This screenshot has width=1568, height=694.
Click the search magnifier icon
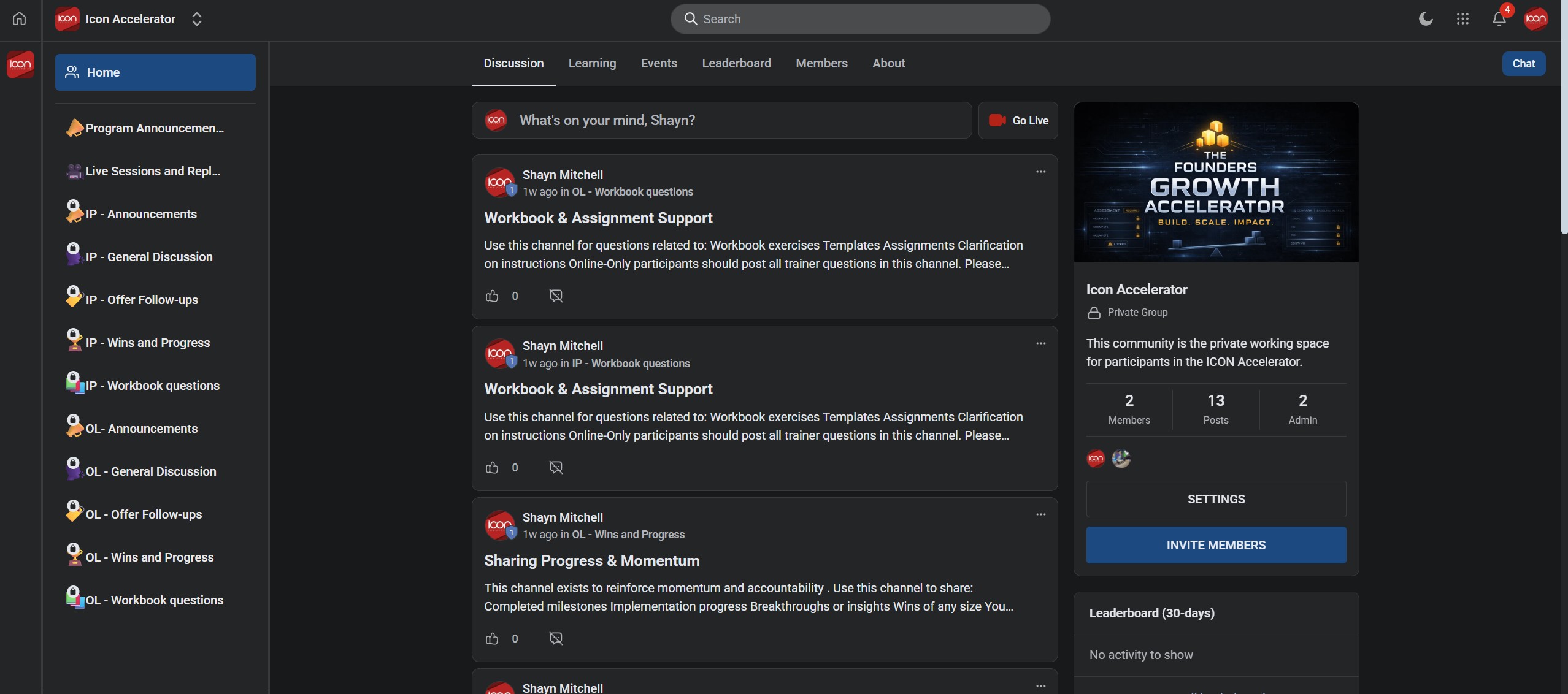pos(691,19)
